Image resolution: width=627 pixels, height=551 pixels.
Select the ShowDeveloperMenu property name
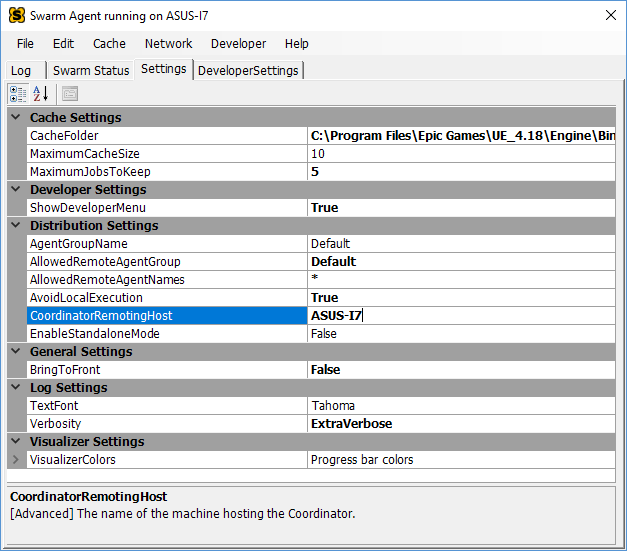(167, 208)
